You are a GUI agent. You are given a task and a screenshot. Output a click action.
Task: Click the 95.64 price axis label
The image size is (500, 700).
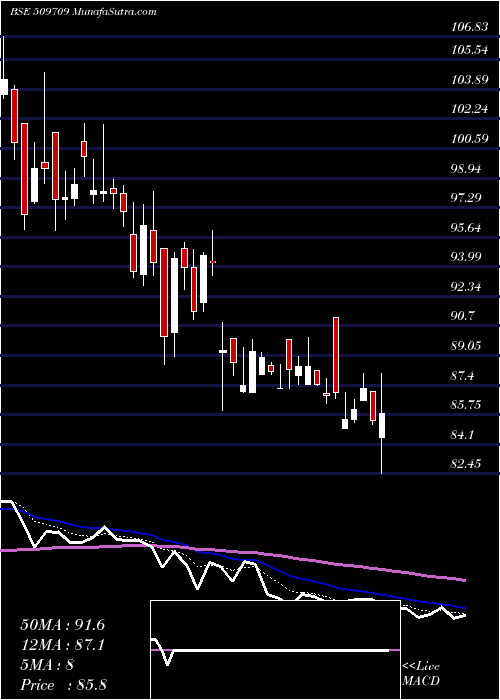[467, 228]
